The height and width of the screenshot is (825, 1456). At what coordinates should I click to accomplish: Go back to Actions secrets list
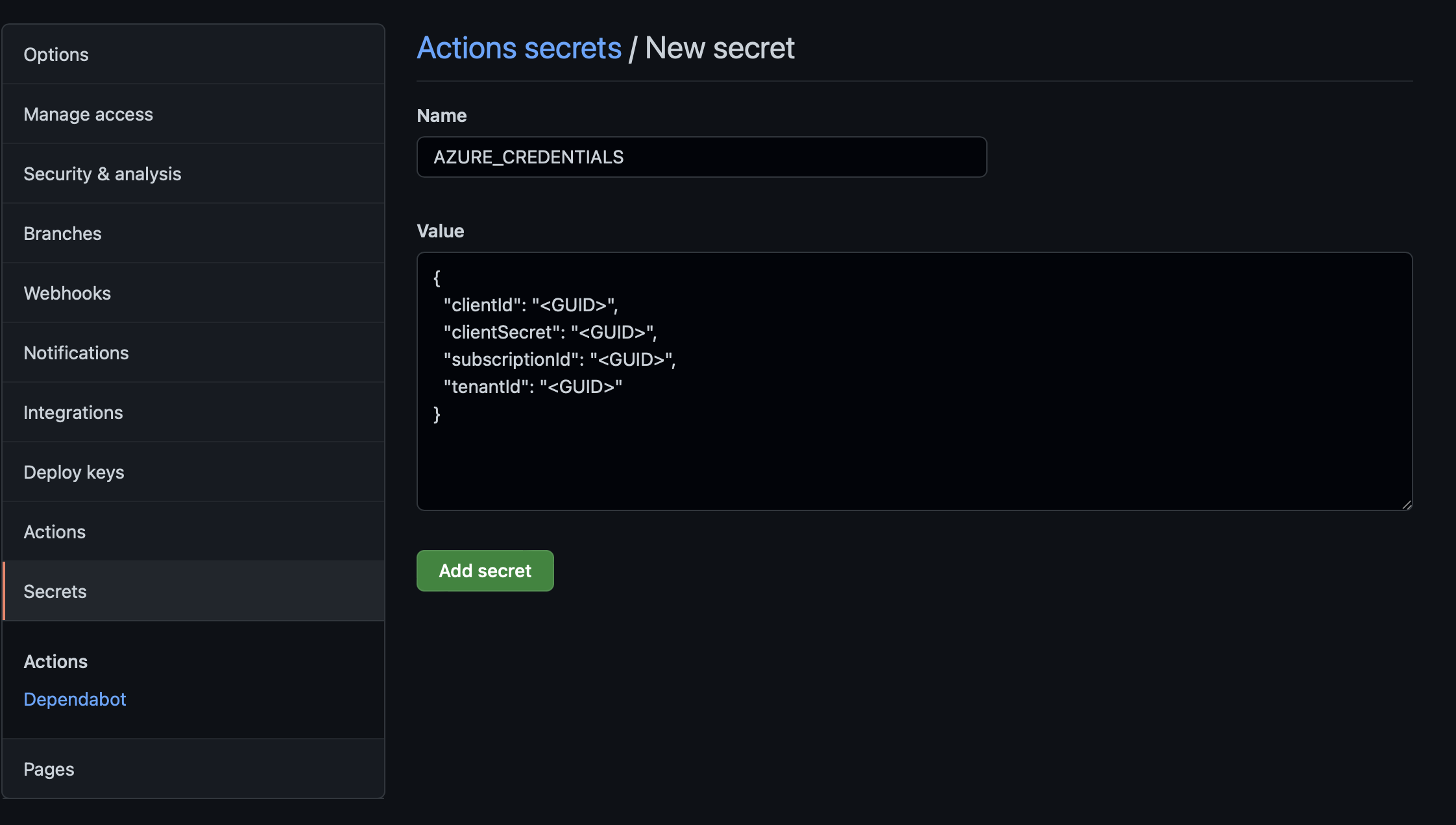click(518, 47)
